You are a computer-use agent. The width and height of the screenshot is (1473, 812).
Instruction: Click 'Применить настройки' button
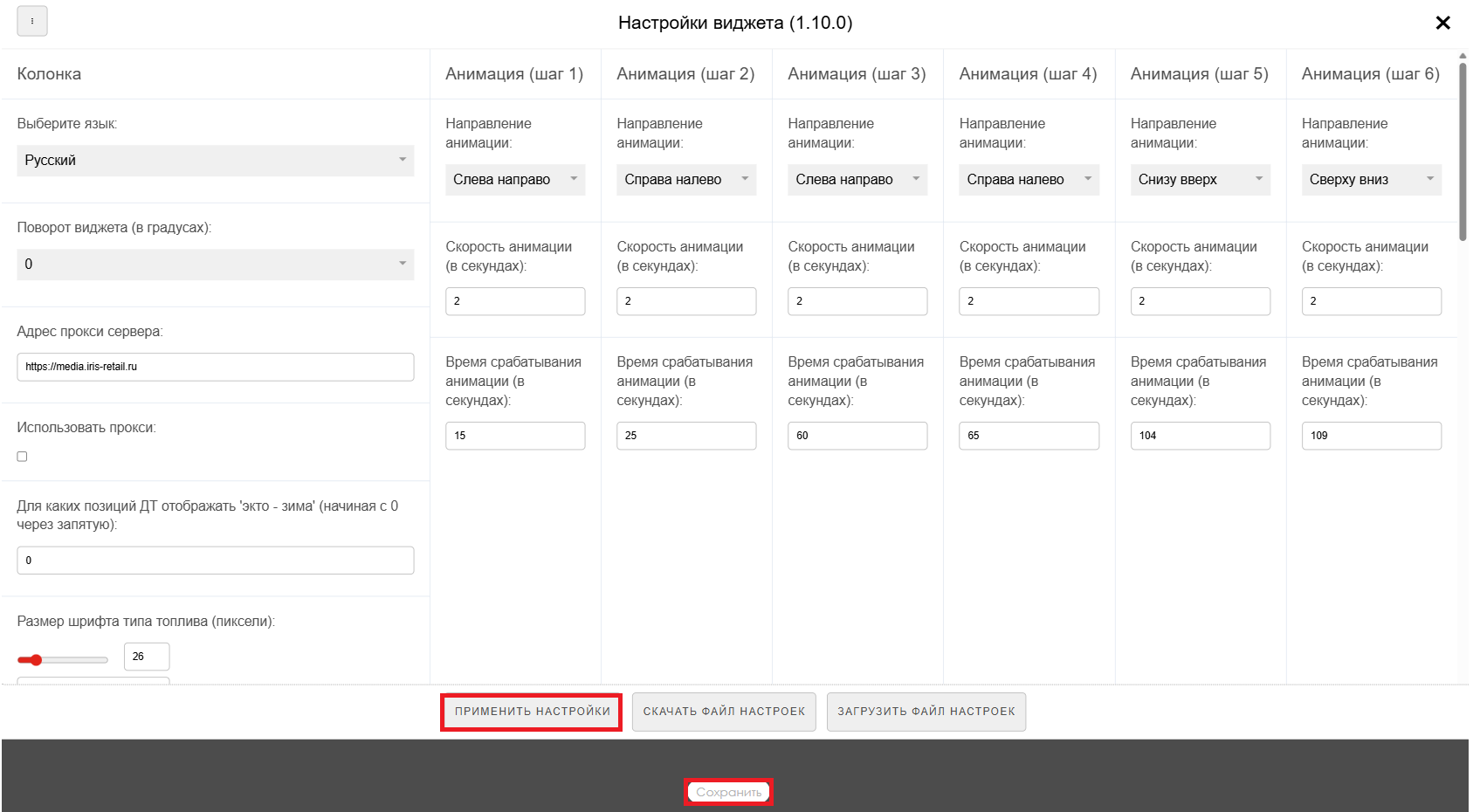point(532,712)
